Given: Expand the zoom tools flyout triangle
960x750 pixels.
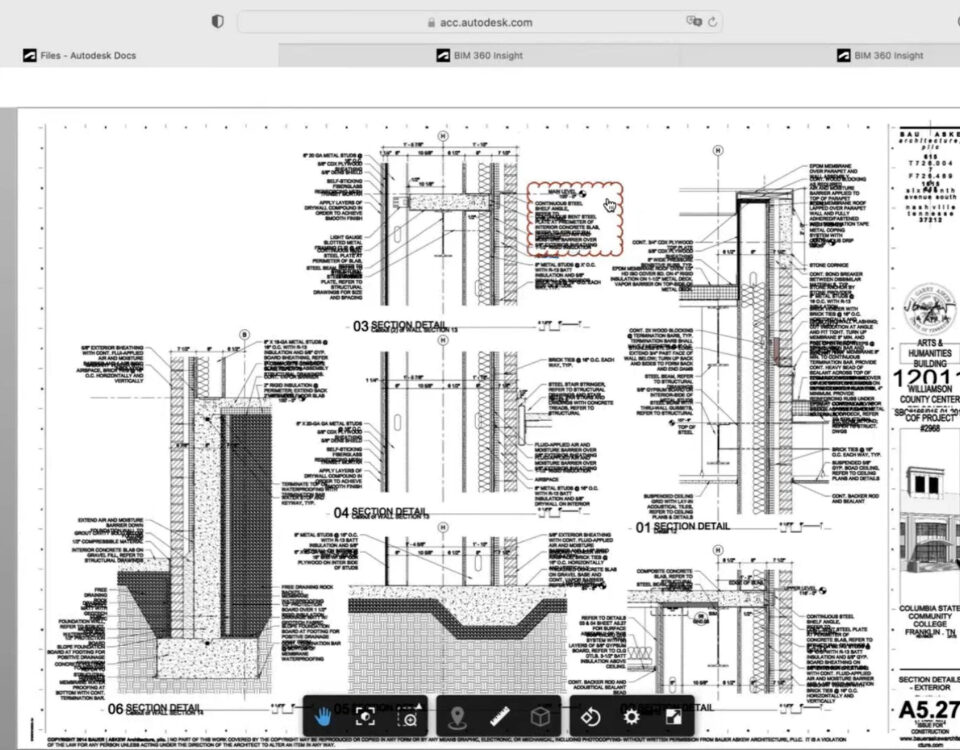Looking at the screenshot, I should click(x=417, y=704).
